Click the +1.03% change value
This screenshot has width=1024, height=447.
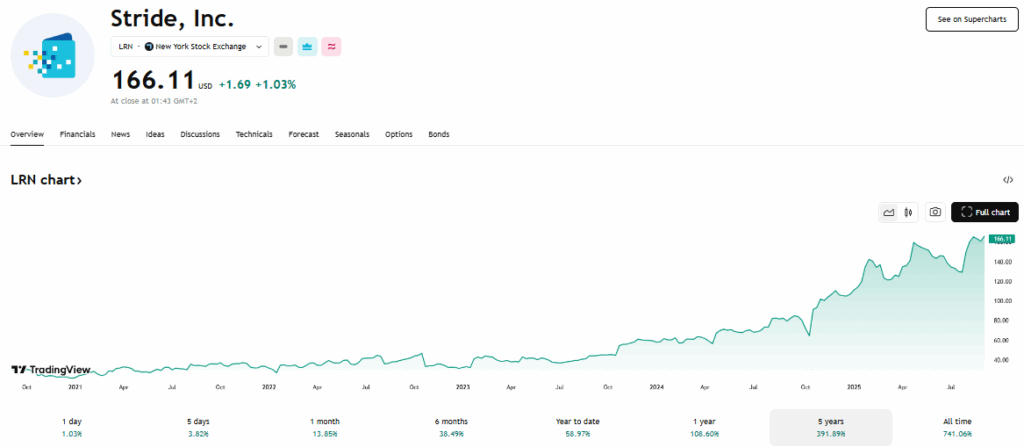coord(276,84)
